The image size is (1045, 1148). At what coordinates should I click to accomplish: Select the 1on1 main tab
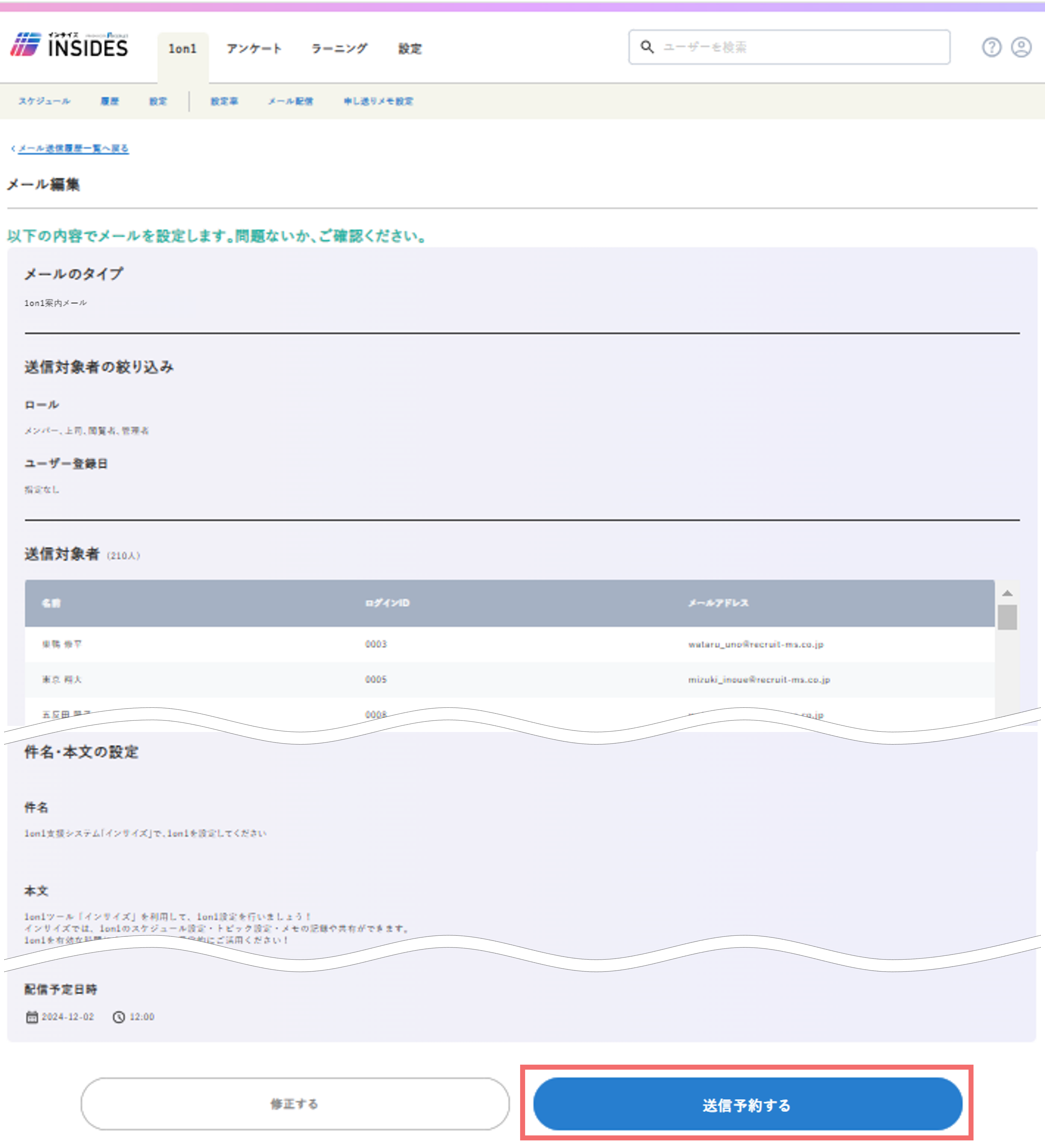tap(183, 49)
